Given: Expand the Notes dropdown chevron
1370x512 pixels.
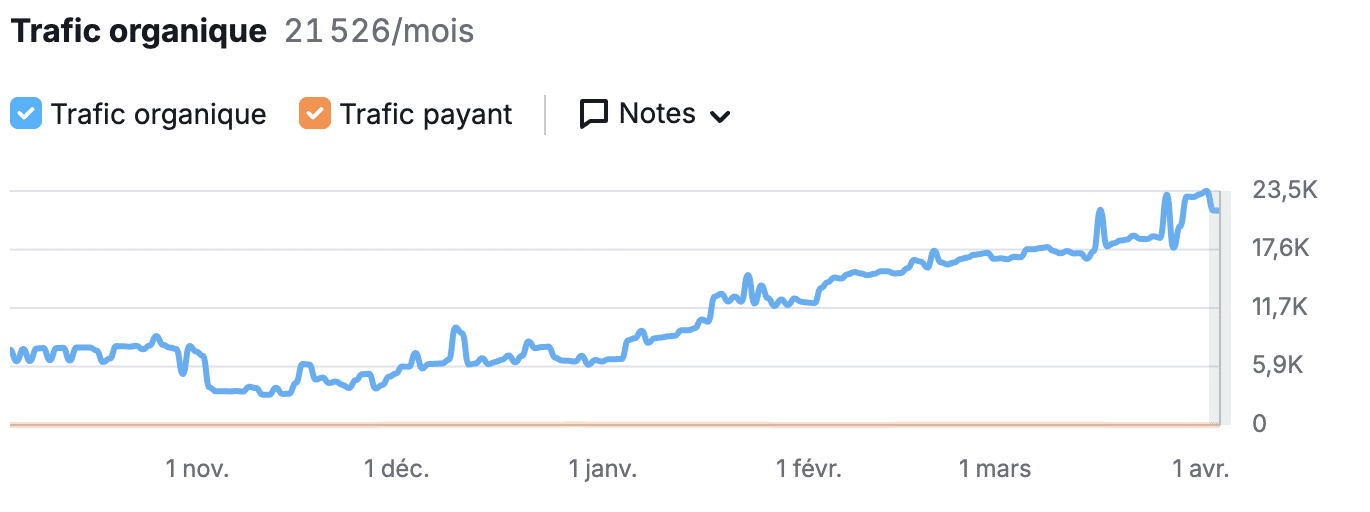Looking at the screenshot, I should point(720,116).
